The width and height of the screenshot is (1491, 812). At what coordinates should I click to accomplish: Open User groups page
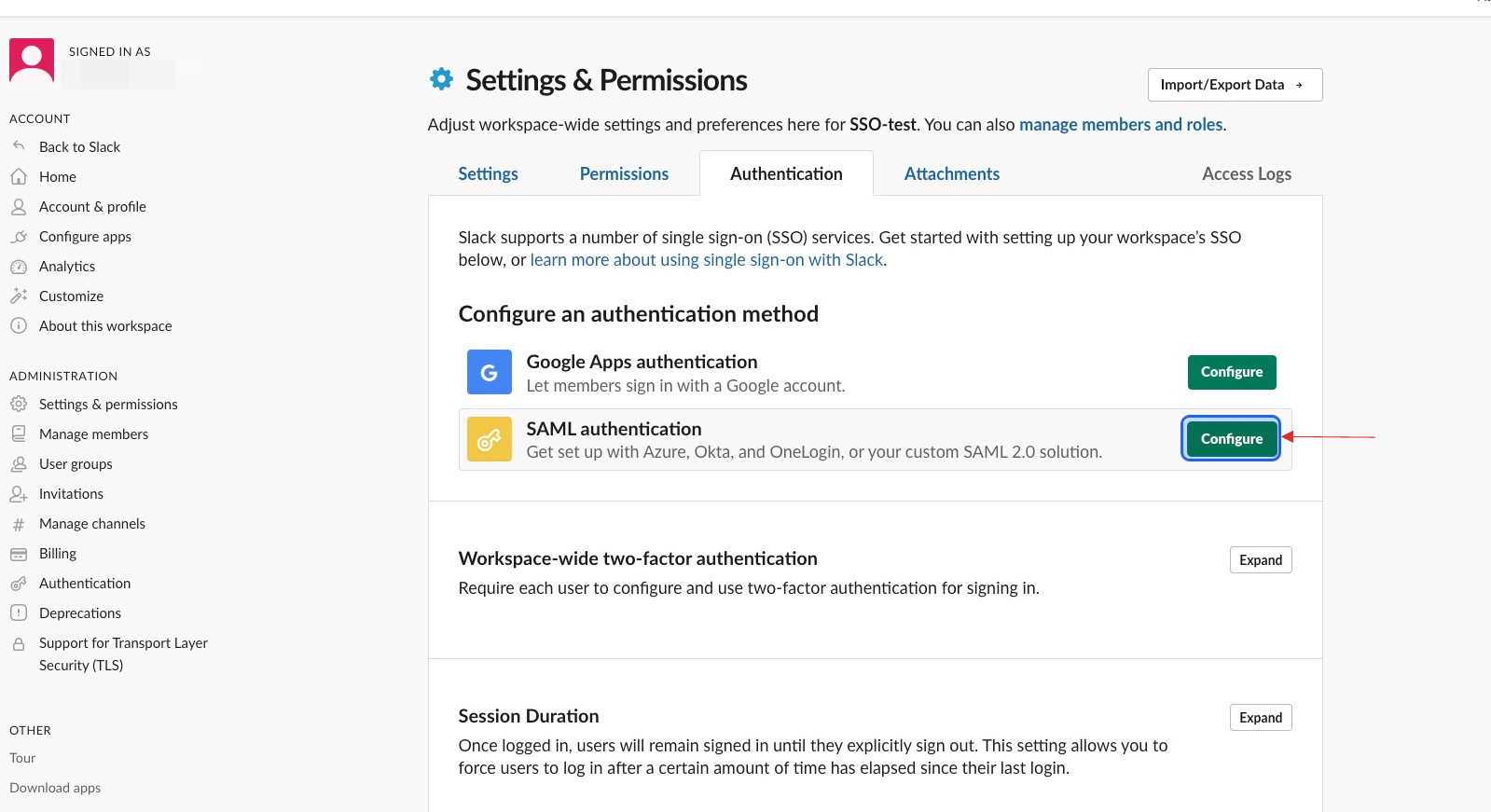(x=76, y=463)
